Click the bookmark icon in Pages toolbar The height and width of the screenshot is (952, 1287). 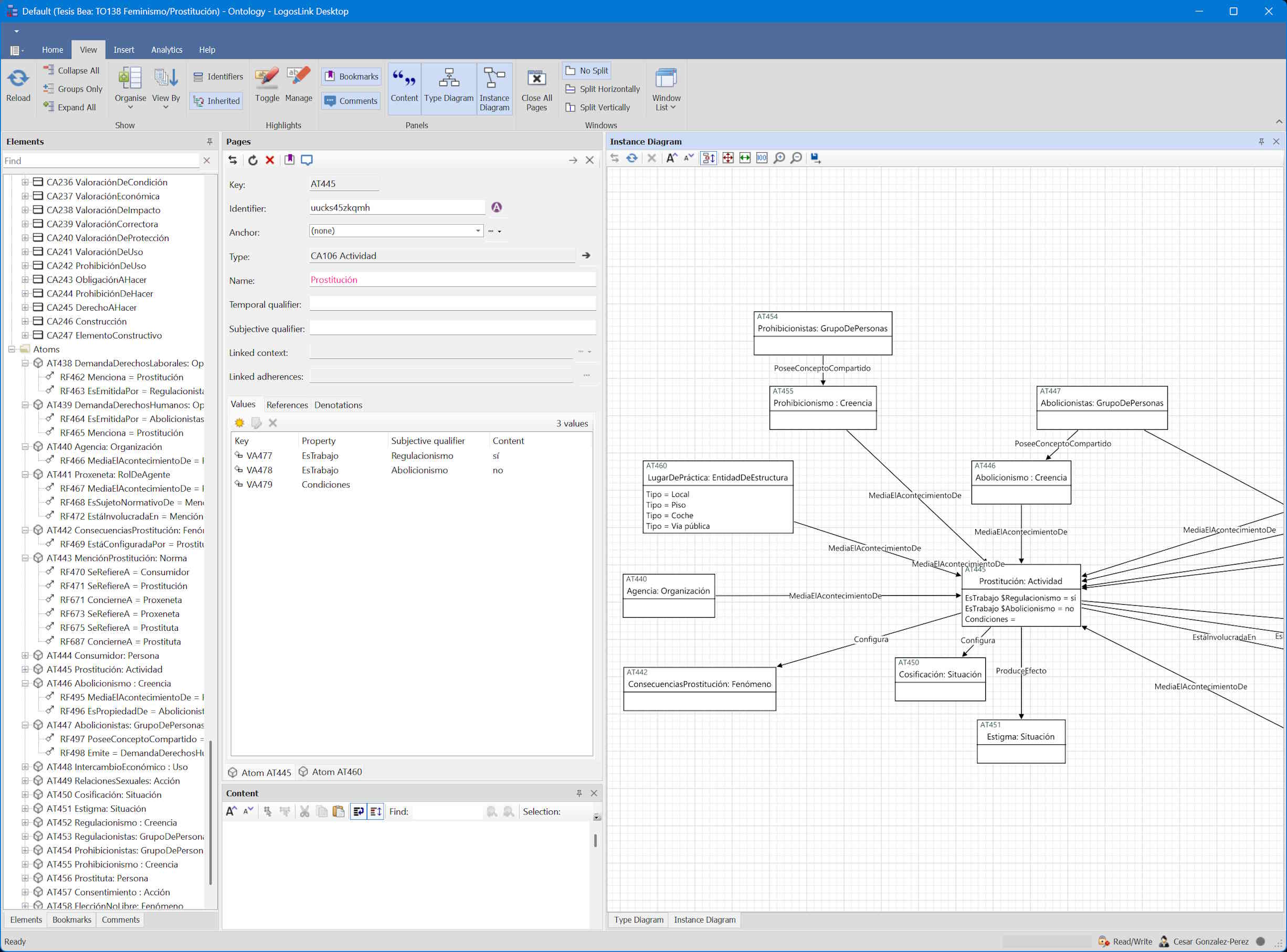coord(289,160)
